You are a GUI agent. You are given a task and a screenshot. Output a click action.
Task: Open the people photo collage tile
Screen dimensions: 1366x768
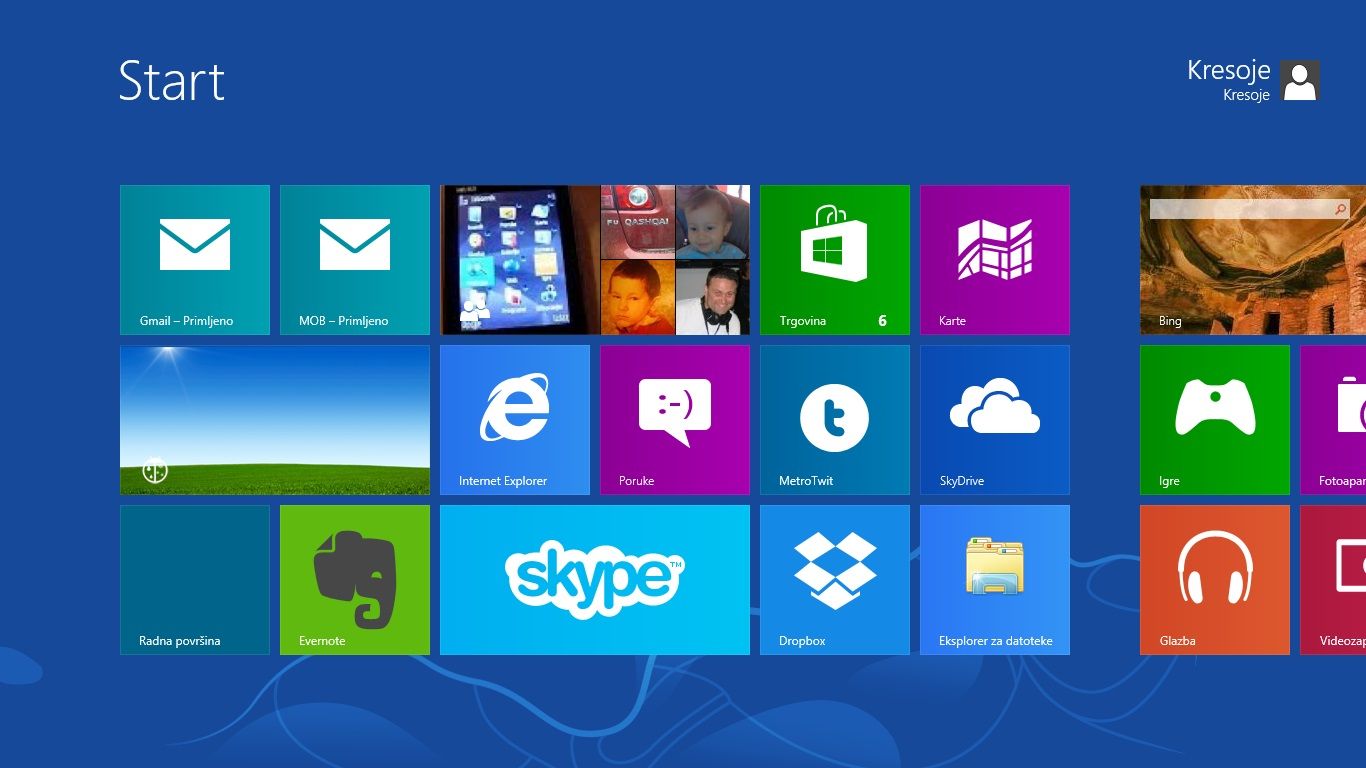click(x=595, y=260)
